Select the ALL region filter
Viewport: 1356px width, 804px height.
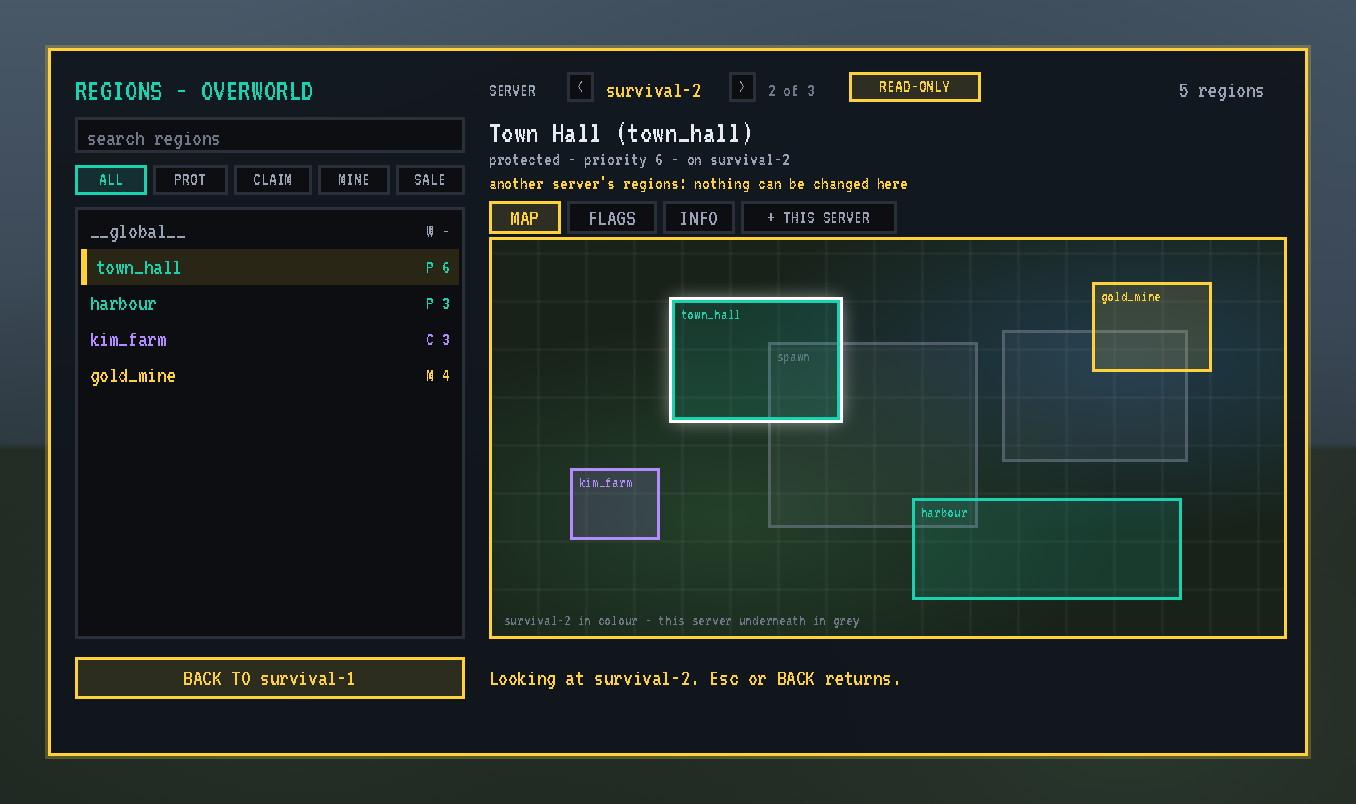(x=111, y=180)
